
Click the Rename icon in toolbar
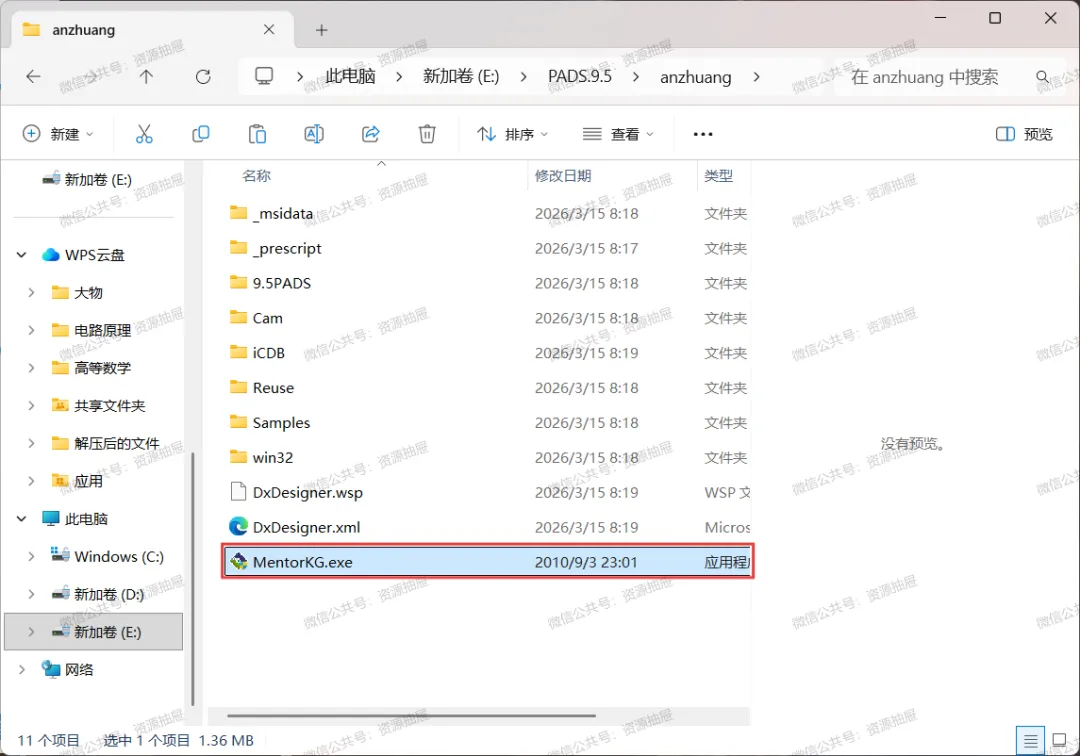coord(314,134)
